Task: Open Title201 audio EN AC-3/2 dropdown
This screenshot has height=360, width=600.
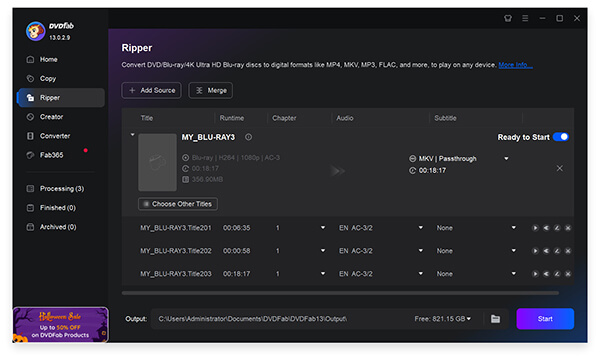Action: 421,228
